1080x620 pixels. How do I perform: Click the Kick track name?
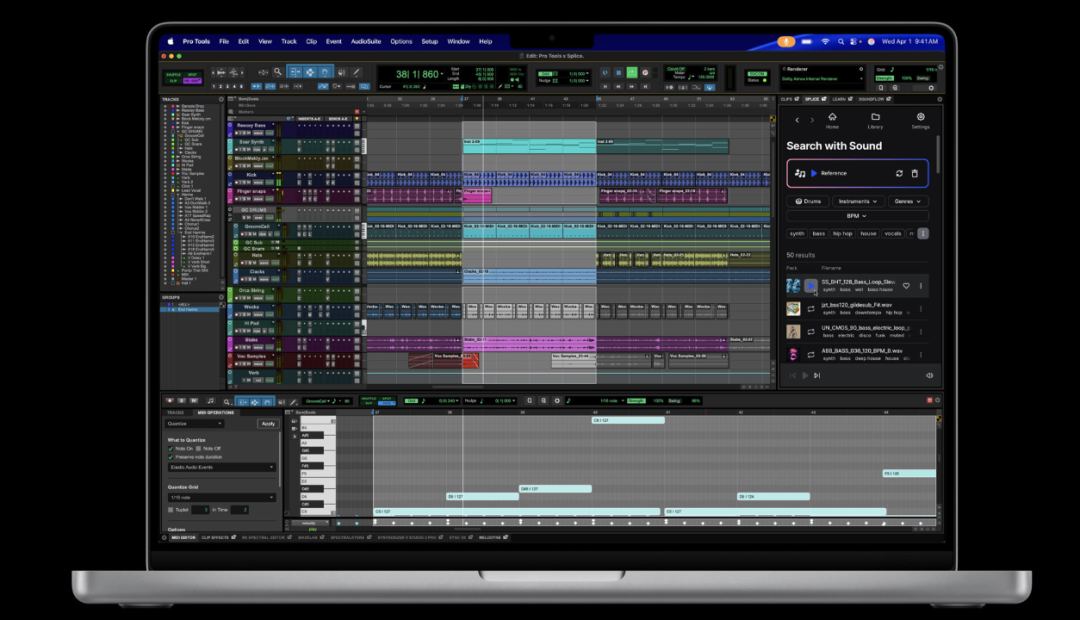click(252, 174)
